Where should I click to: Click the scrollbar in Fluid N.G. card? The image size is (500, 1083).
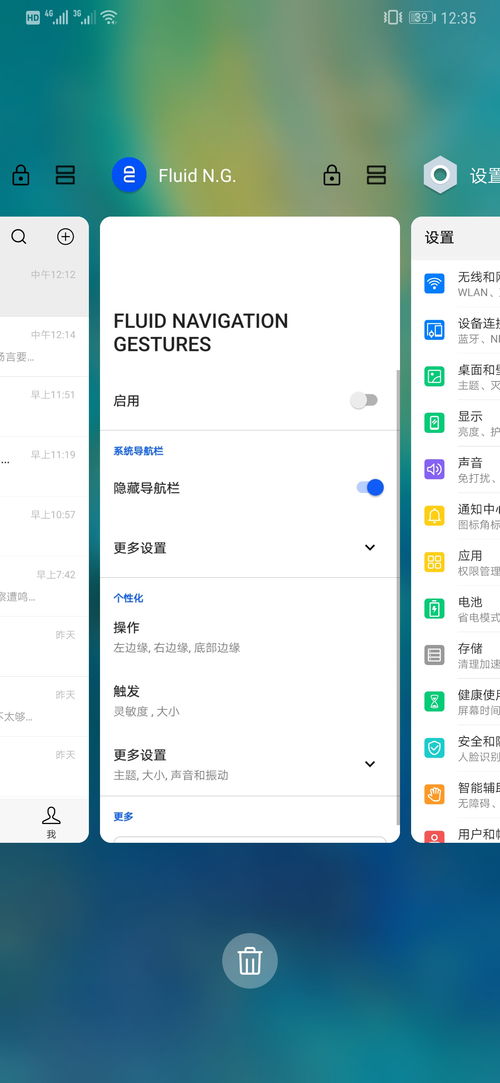(398, 597)
